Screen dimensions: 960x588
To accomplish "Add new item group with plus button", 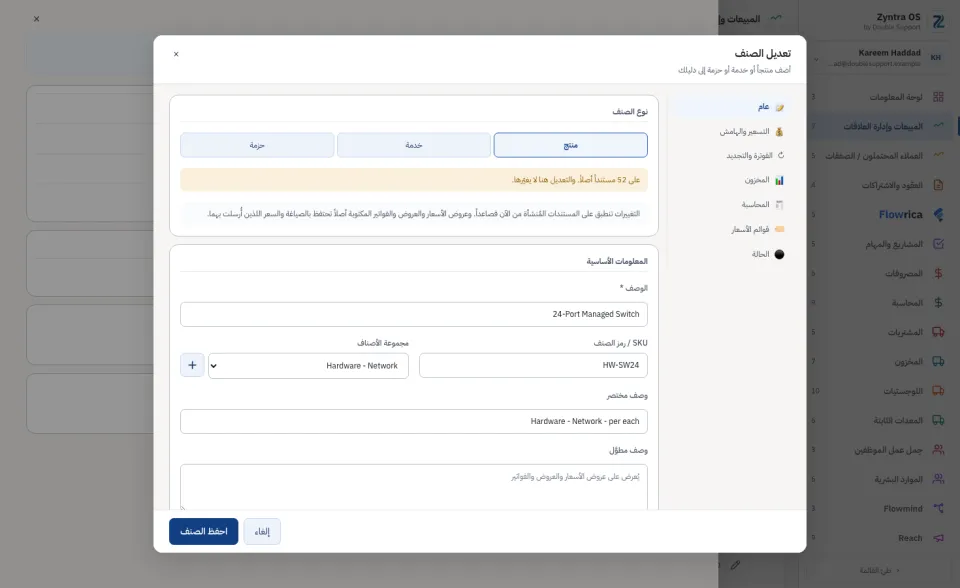I will point(192,365).
